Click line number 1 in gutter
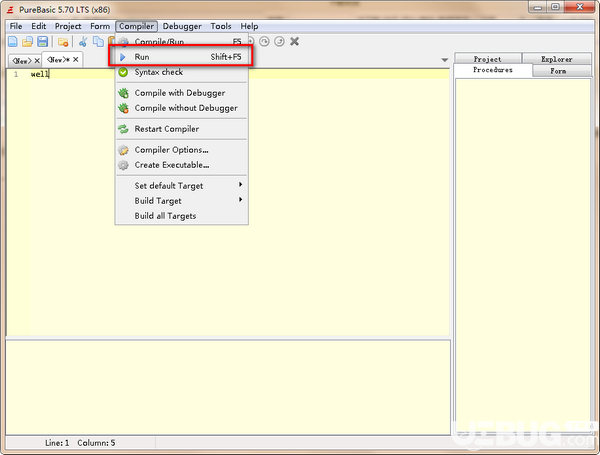The image size is (600, 455). coord(16,74)
